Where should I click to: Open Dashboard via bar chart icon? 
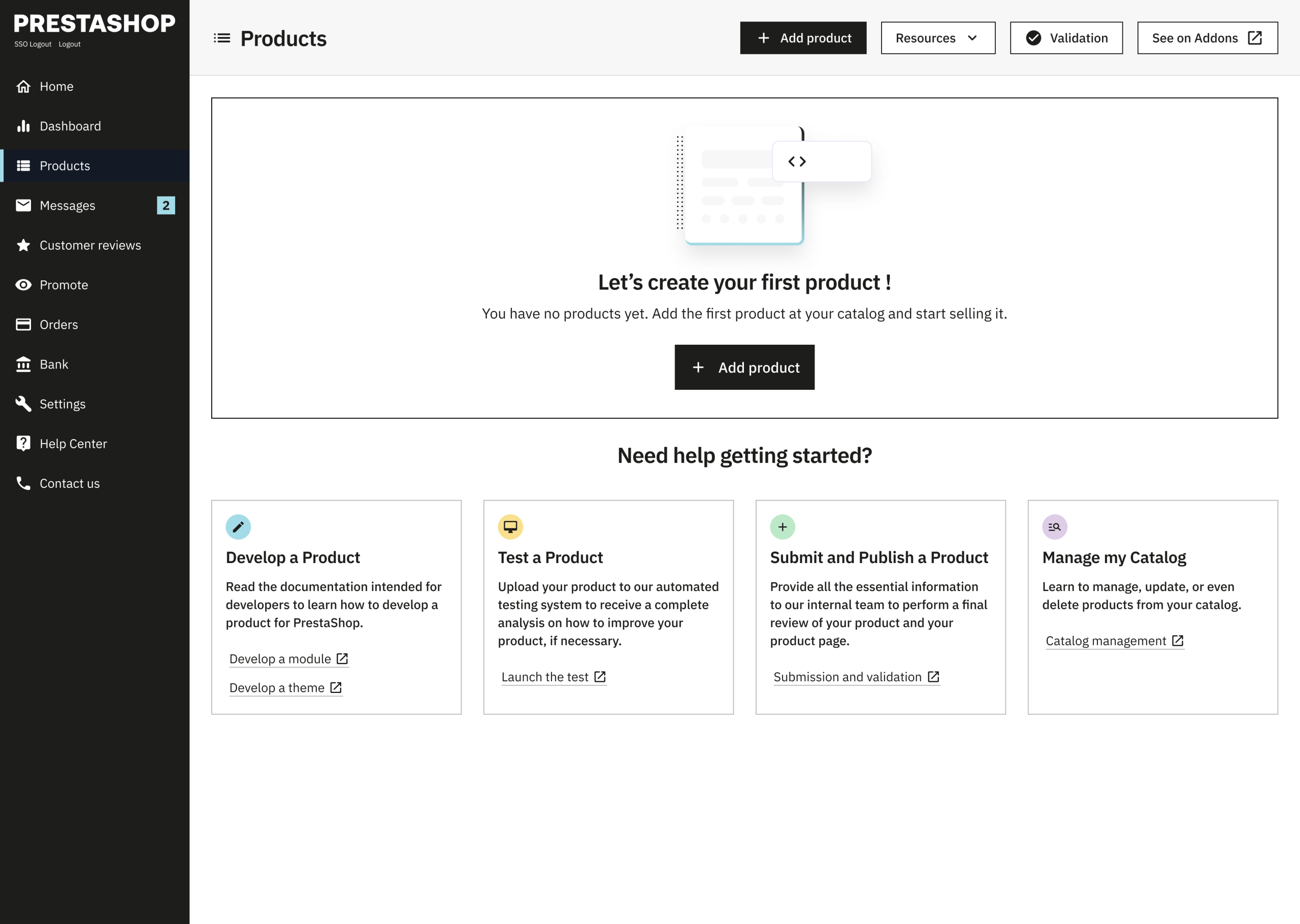coord(23,126)
